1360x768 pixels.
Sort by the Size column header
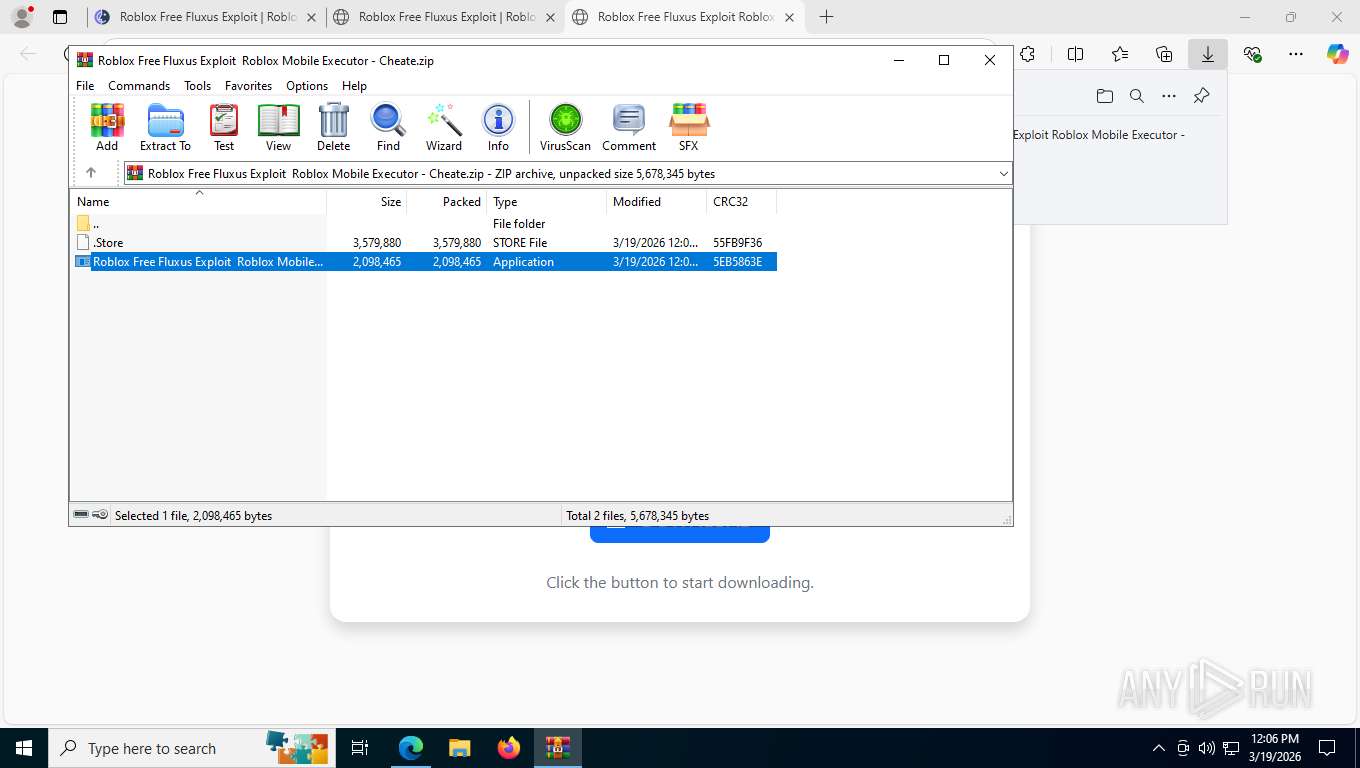pyautogui.click(x=367, y=201)
